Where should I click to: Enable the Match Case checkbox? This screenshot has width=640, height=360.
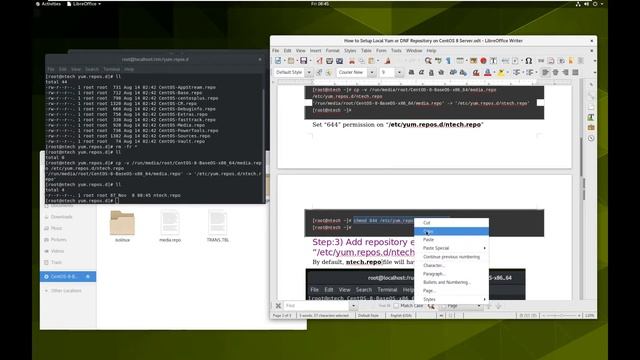(x=396, y=306)
